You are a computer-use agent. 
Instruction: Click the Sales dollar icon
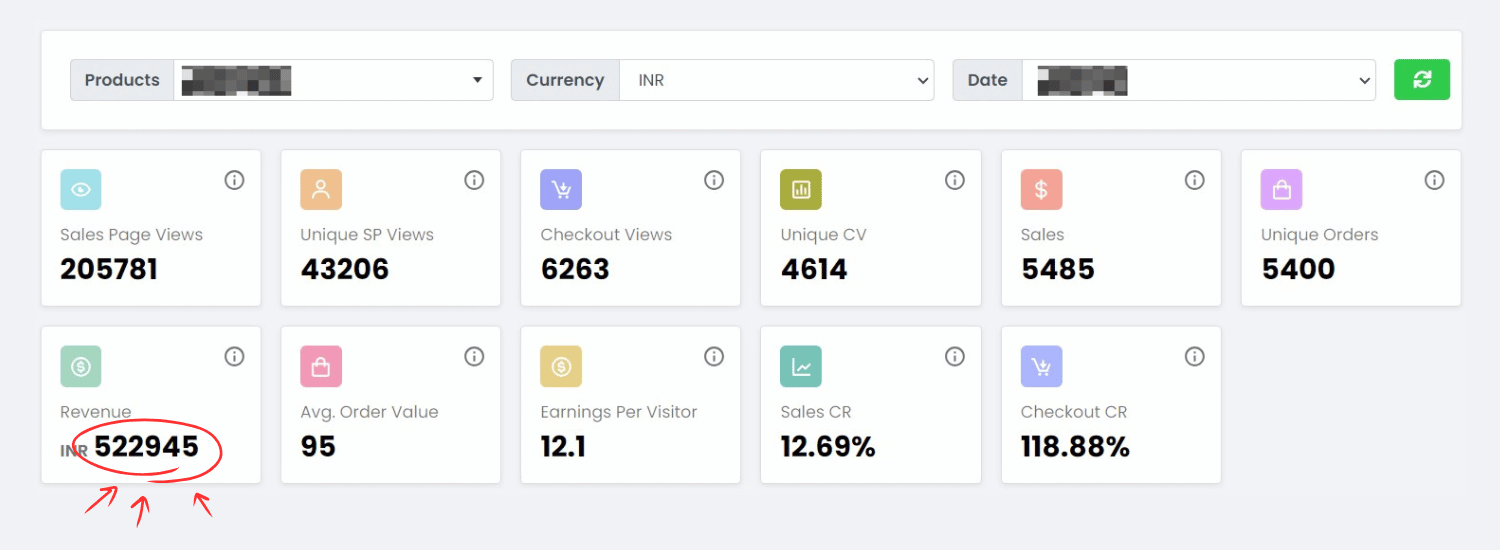pyautogui.click(x=1041, y=190)
